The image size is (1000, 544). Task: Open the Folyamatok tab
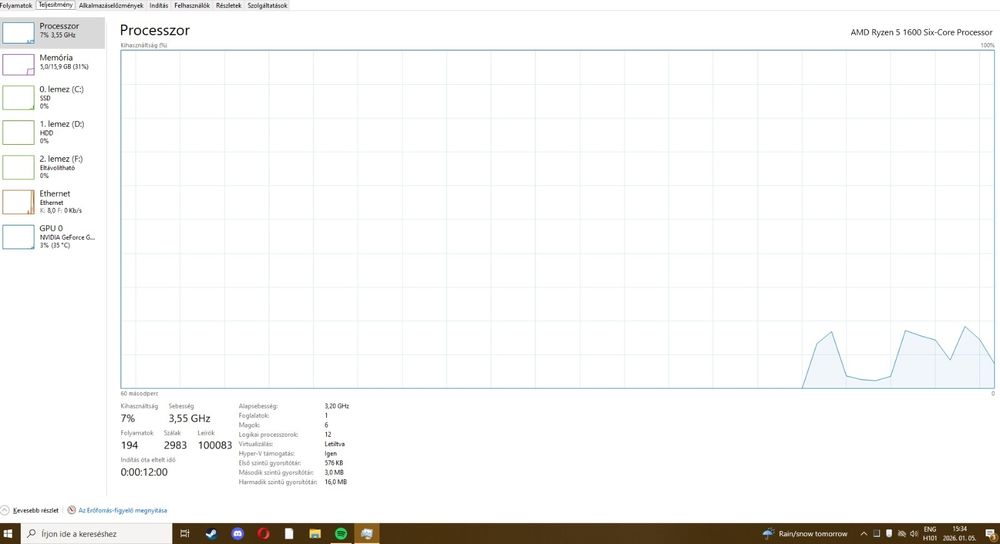click(16, 5)
